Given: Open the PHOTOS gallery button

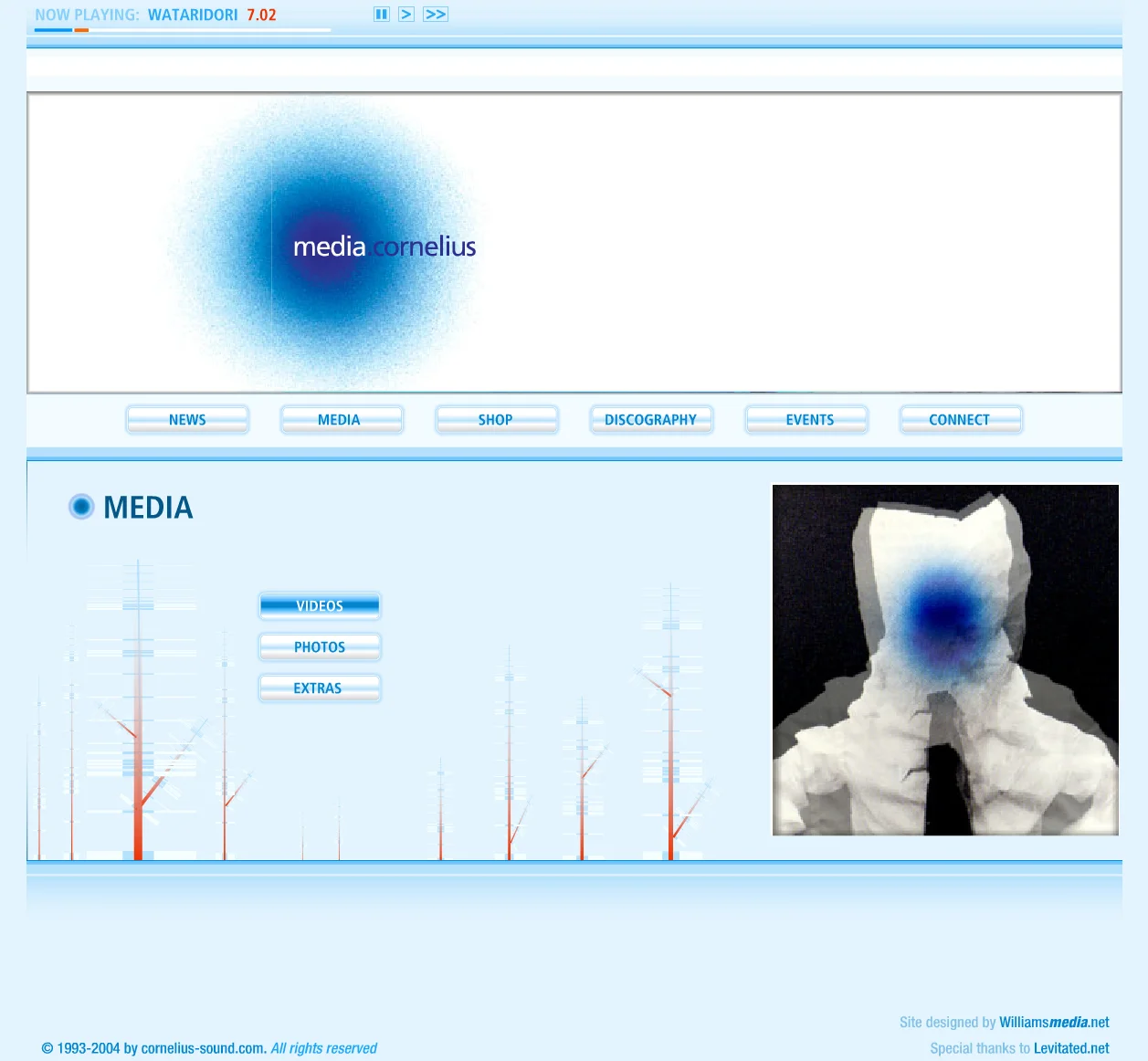Looking at the screenshot, I should click(x=320, y=647).
